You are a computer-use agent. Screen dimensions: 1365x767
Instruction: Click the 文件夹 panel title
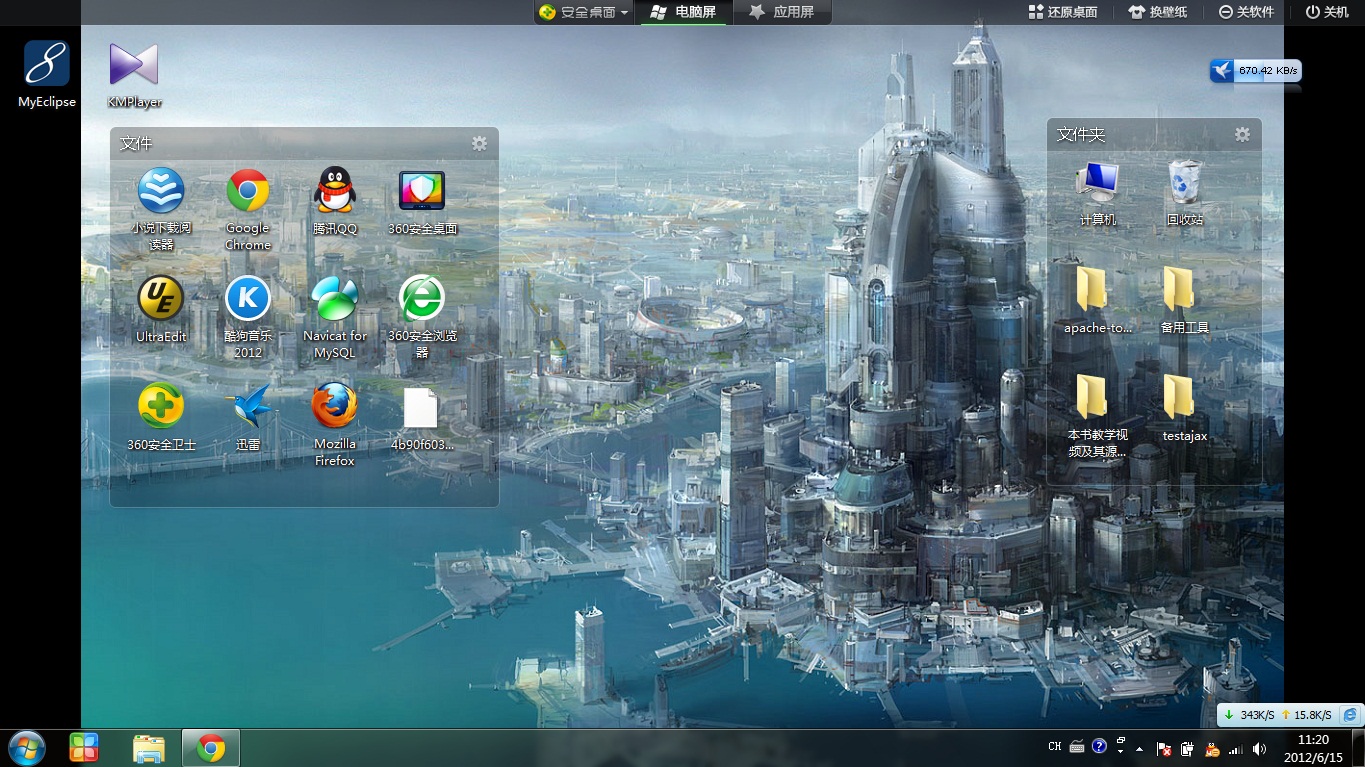pos(1081,134)
